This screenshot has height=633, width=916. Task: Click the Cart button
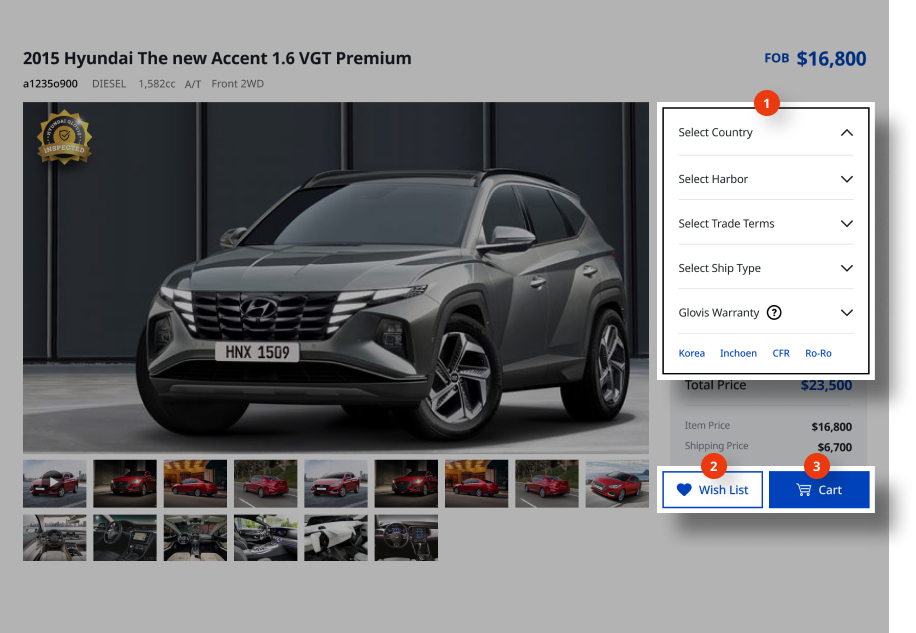tap(819, 490)
